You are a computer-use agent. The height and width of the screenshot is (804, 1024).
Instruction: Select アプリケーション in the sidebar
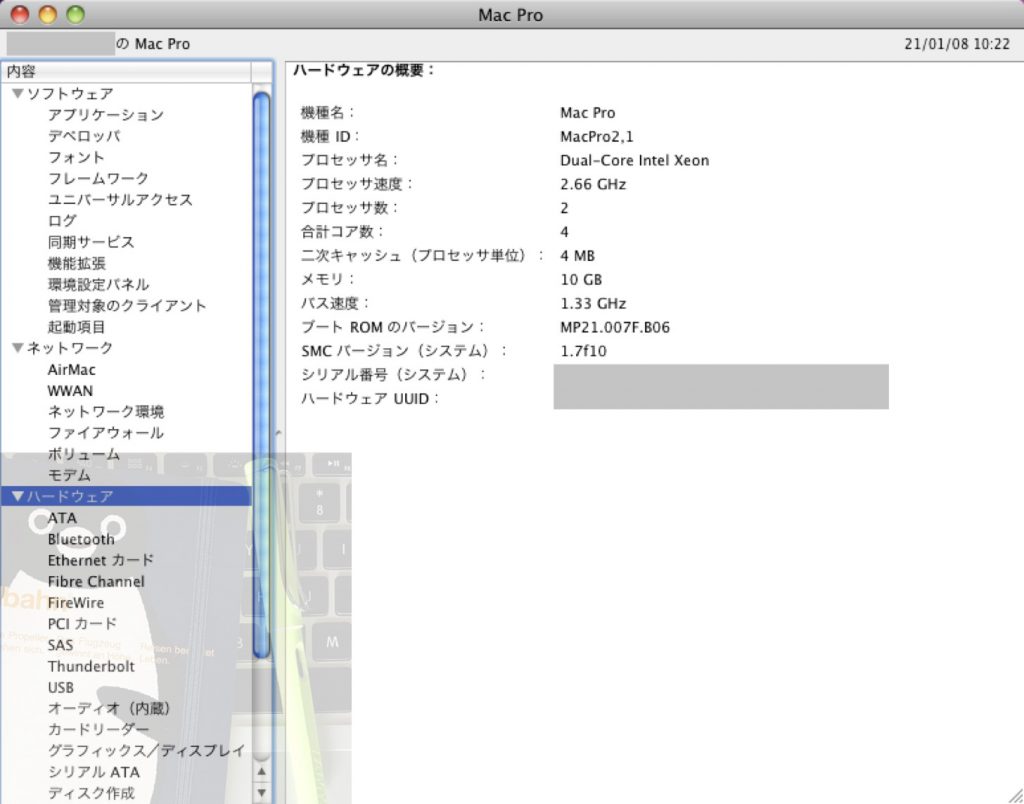tap(106, 115)
